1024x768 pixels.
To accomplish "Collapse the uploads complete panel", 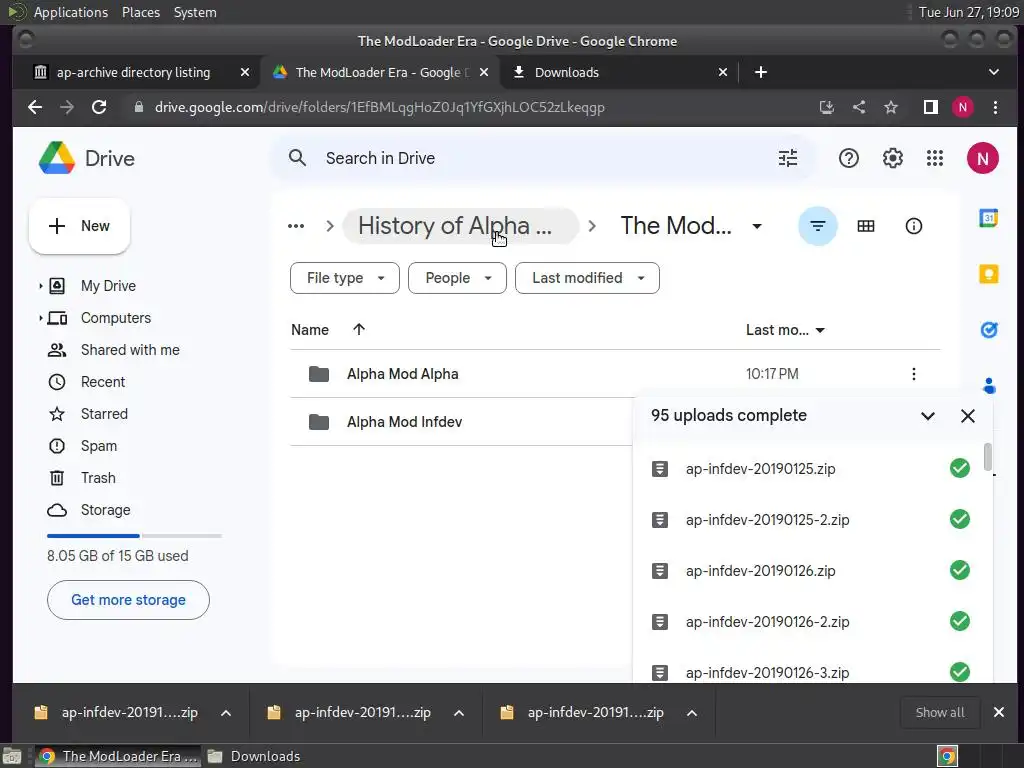I will pos(927,416).
